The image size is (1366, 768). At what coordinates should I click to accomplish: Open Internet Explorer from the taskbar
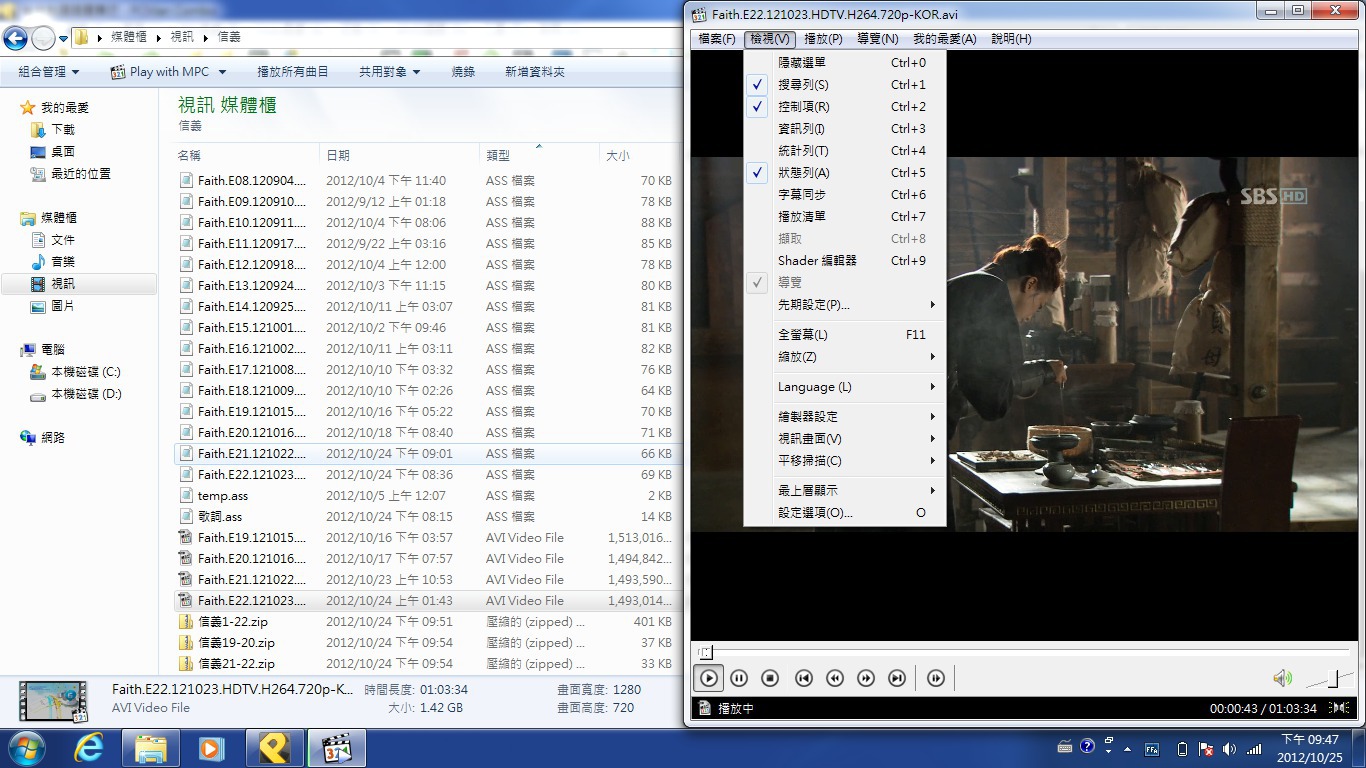90,748
